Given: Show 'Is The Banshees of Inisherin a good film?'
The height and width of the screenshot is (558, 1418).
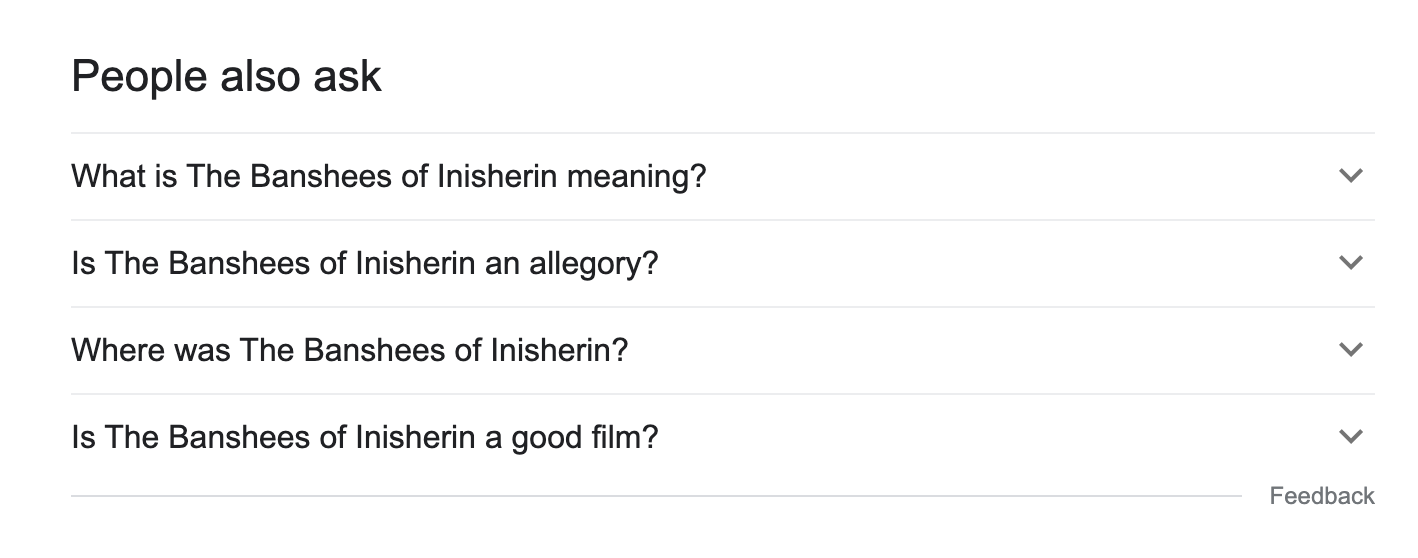Looking at the screenshot, I should (x=365, y=438).
